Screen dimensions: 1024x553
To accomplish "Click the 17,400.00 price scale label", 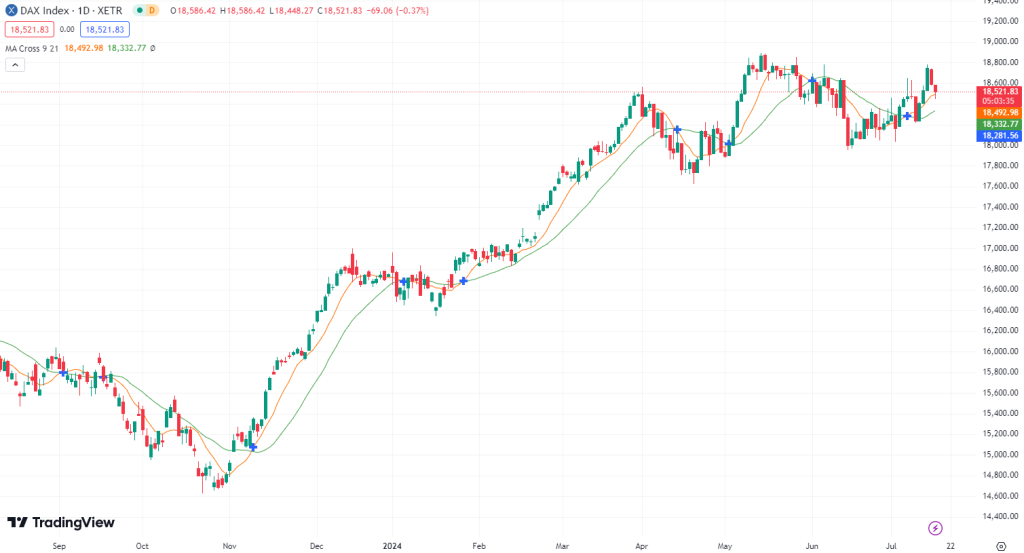I will coord(1000,206).
